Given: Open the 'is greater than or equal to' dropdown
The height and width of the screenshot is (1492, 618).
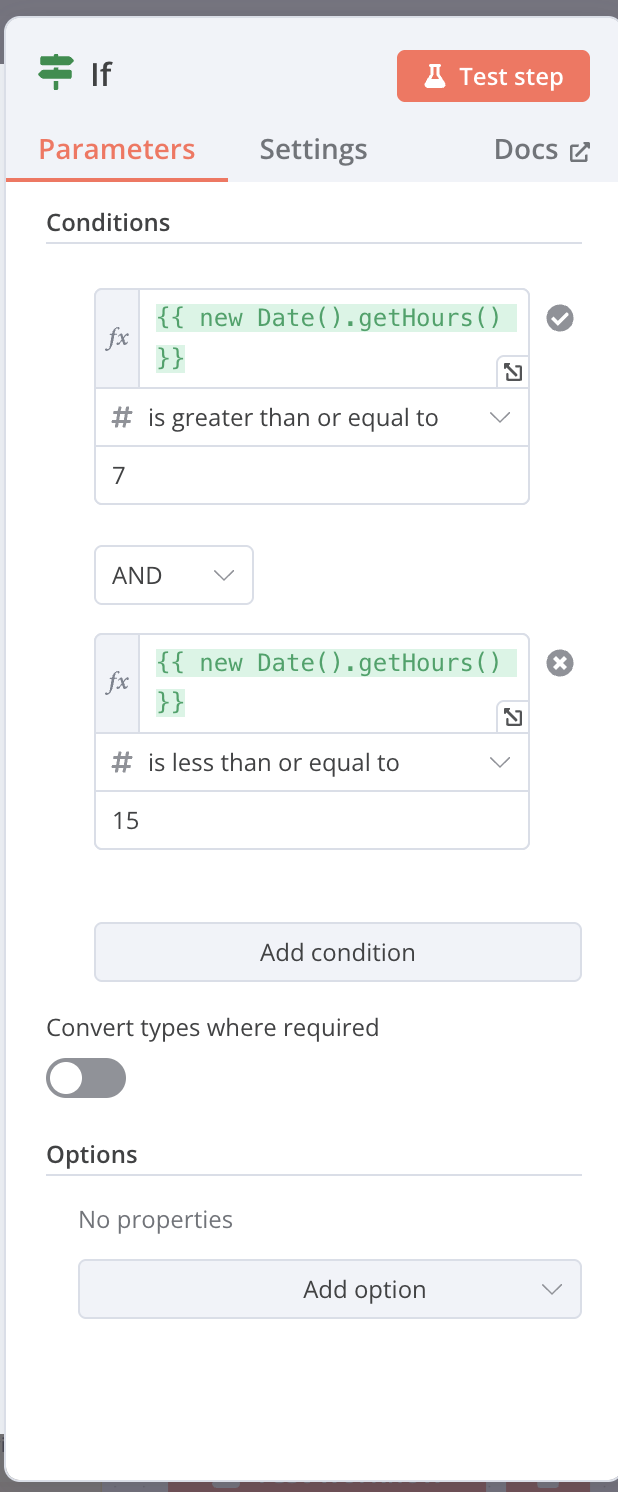Looking at the screenshot, I should [312, 418].
